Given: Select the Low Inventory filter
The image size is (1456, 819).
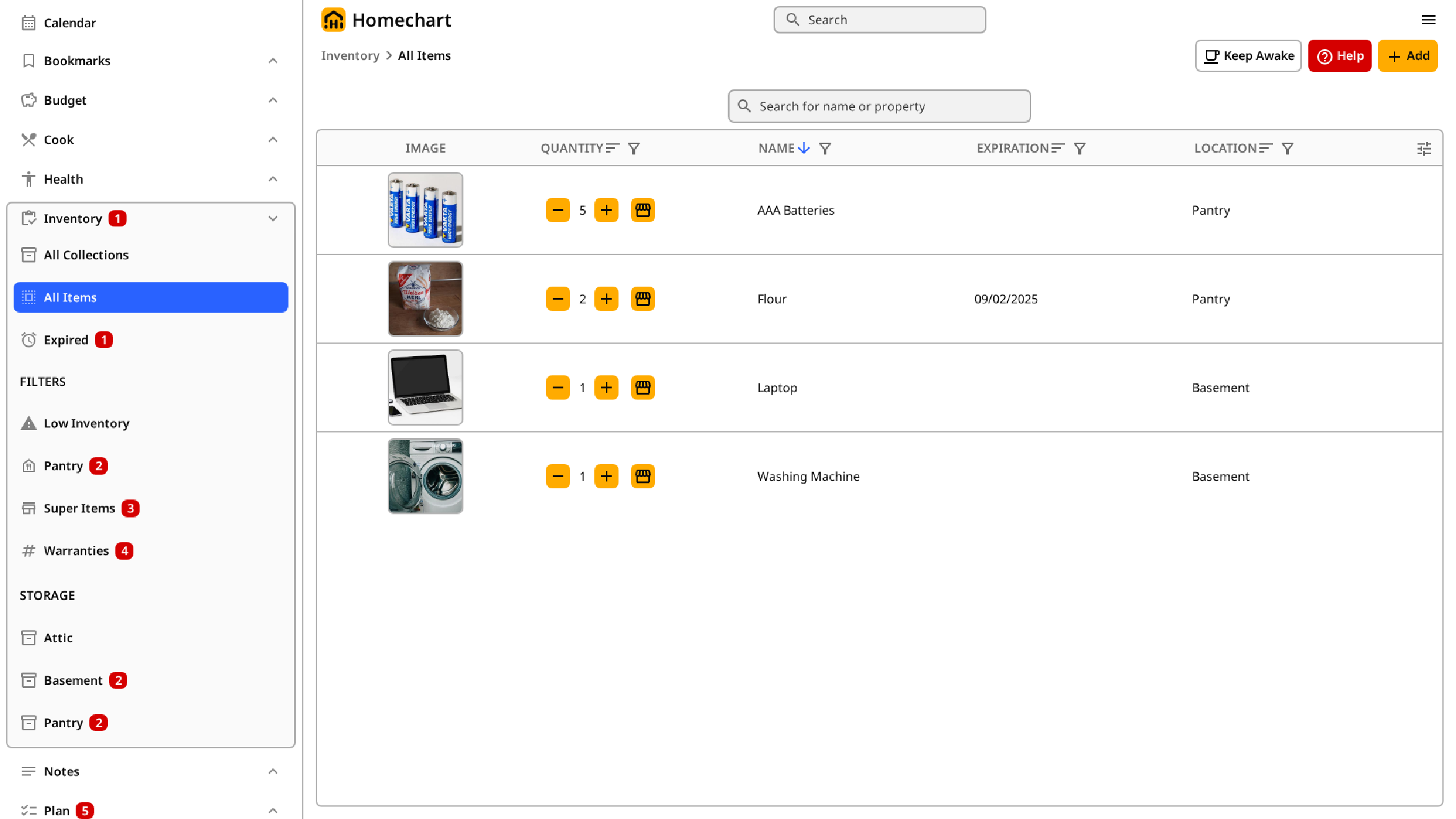Looking at the screenshot, I should 87,423.
